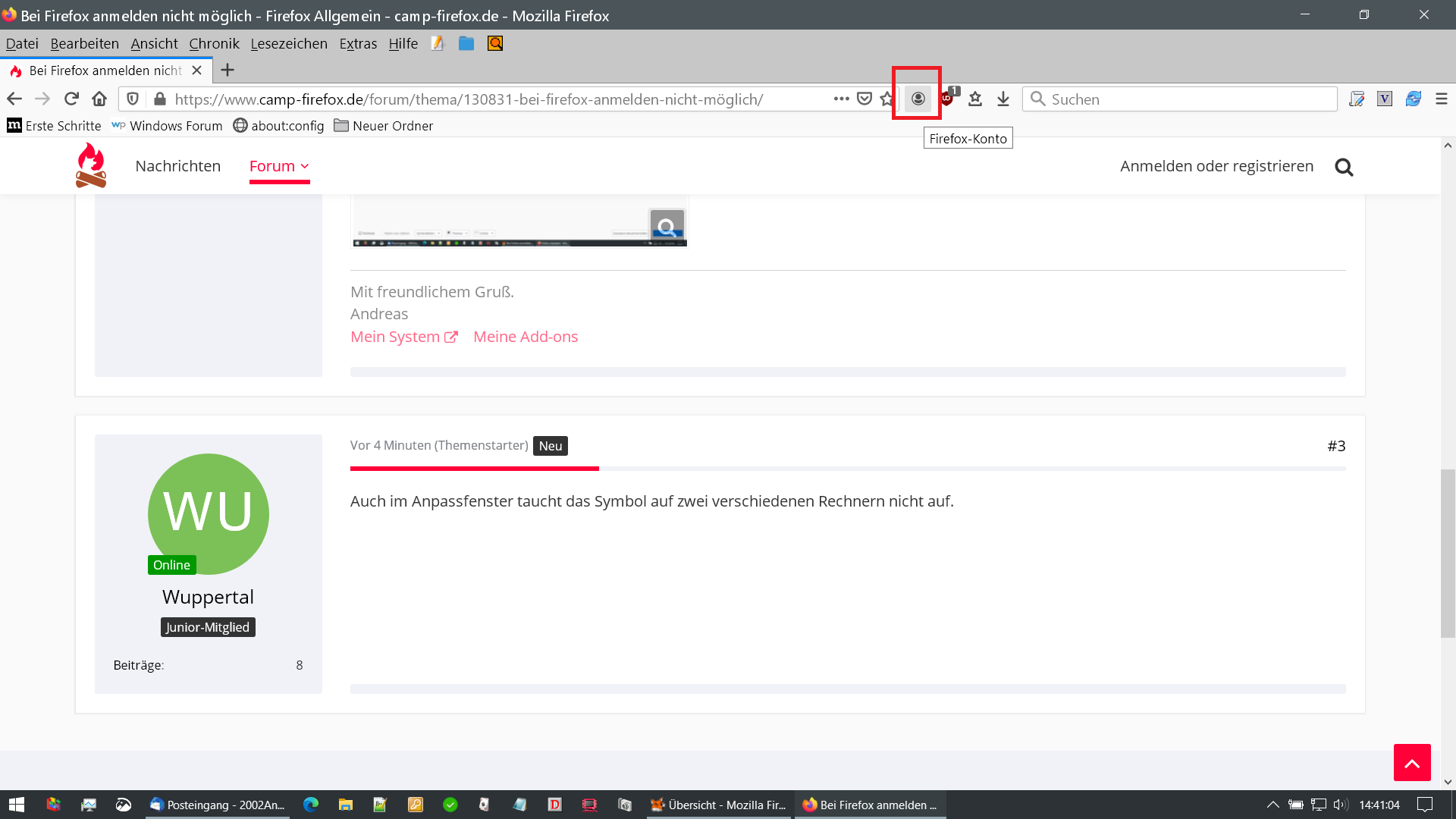This screenshot has width=1456, height=819.
Task: Open the Lesezeichen menu
Action: click(289, 44)
